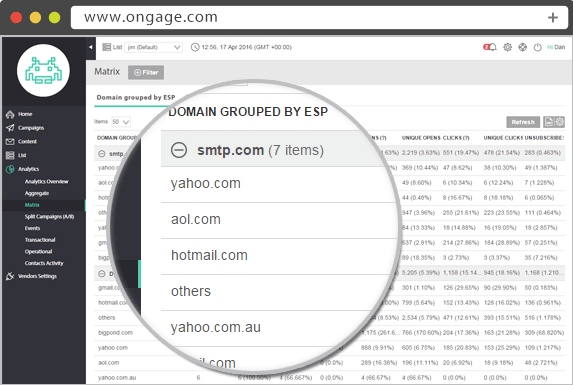
Task: Click the 2,219 (3.63%) unique opens cell
Action: click(421, 153)
